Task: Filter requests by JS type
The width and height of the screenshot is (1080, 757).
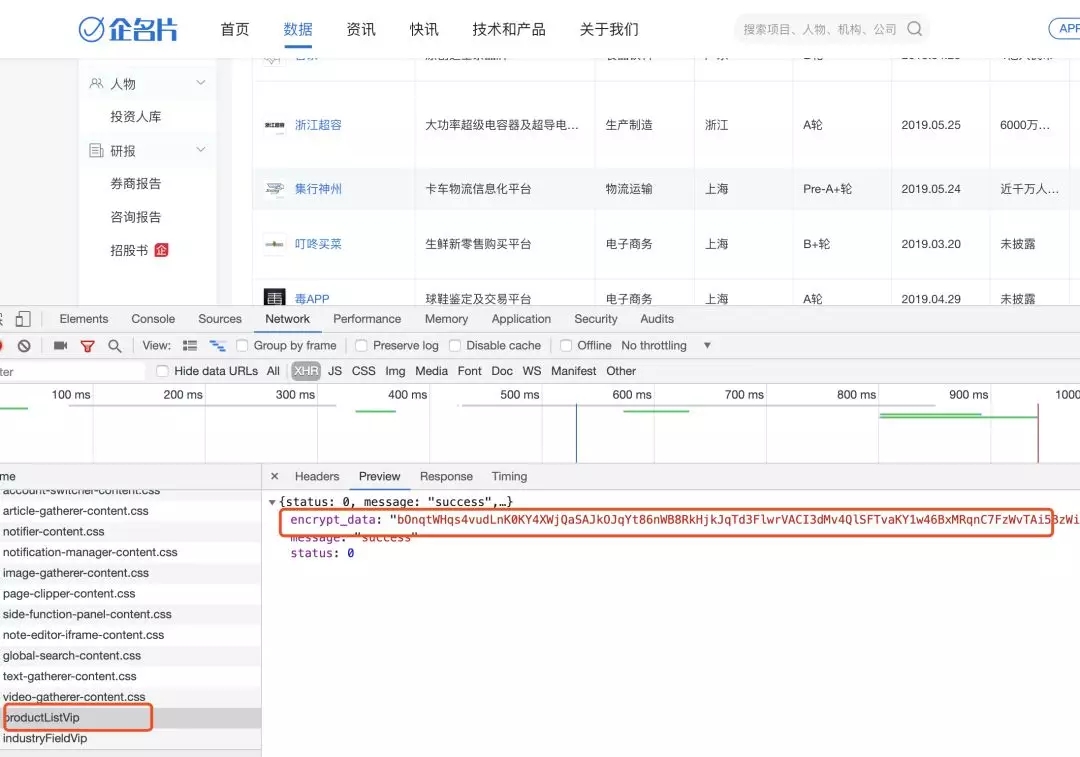Action: (x=335, y=371)
